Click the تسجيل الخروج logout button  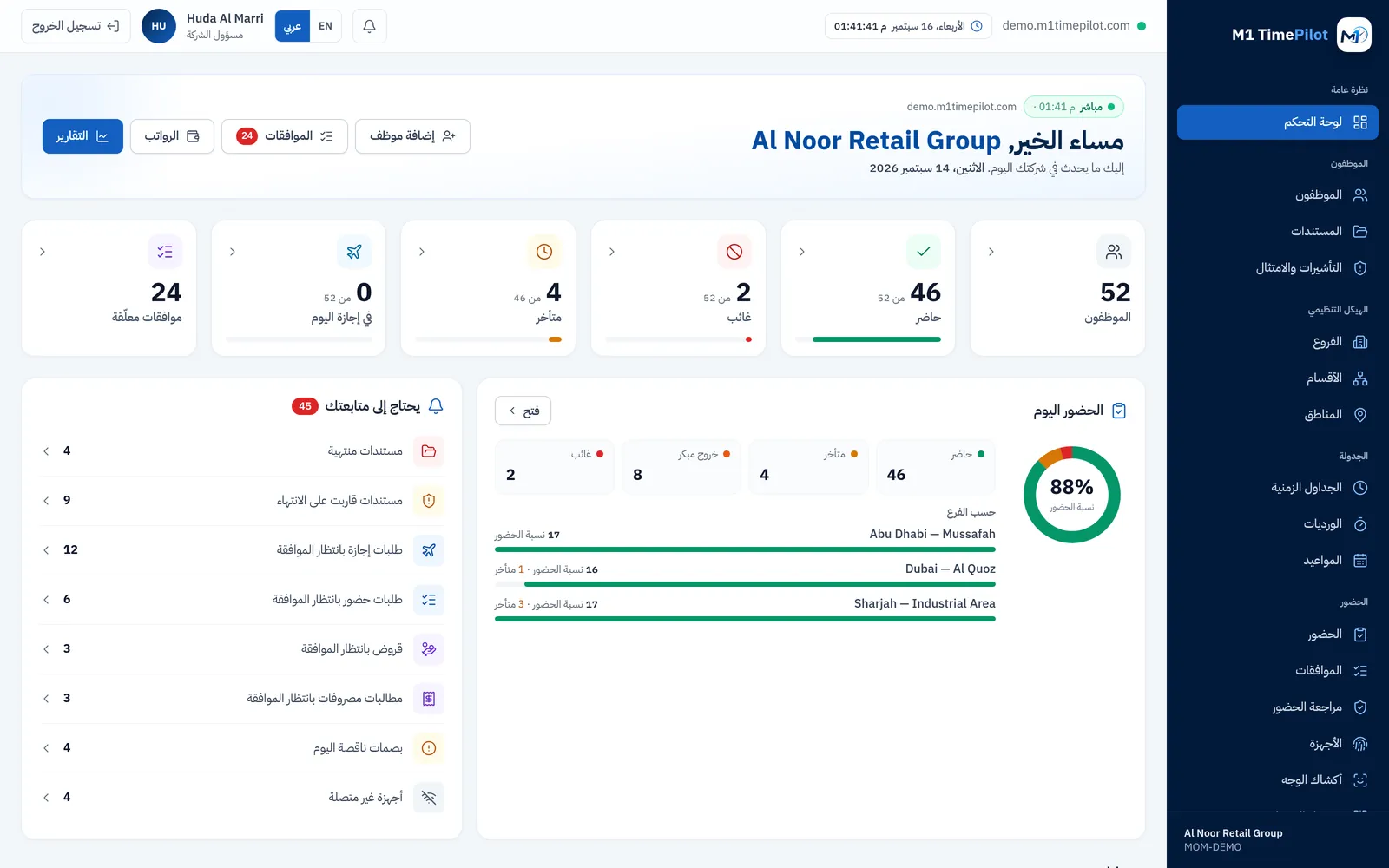pyautogui.click(x=76, y=26)
